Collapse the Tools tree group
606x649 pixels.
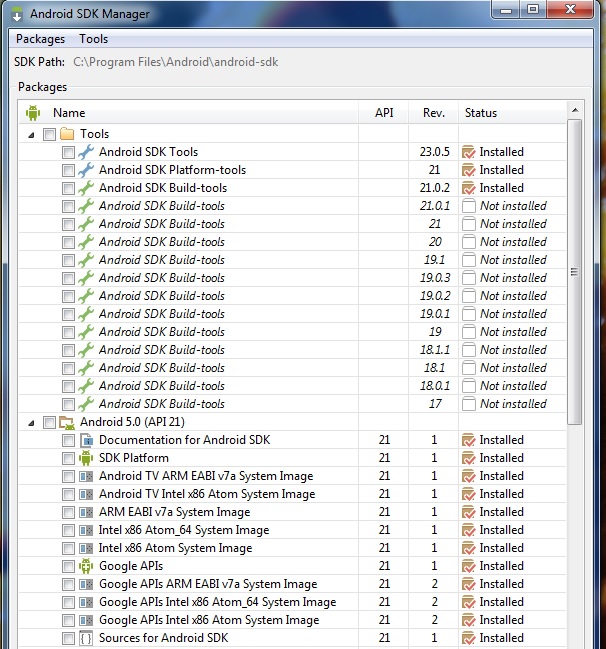(x=31, y=134)
